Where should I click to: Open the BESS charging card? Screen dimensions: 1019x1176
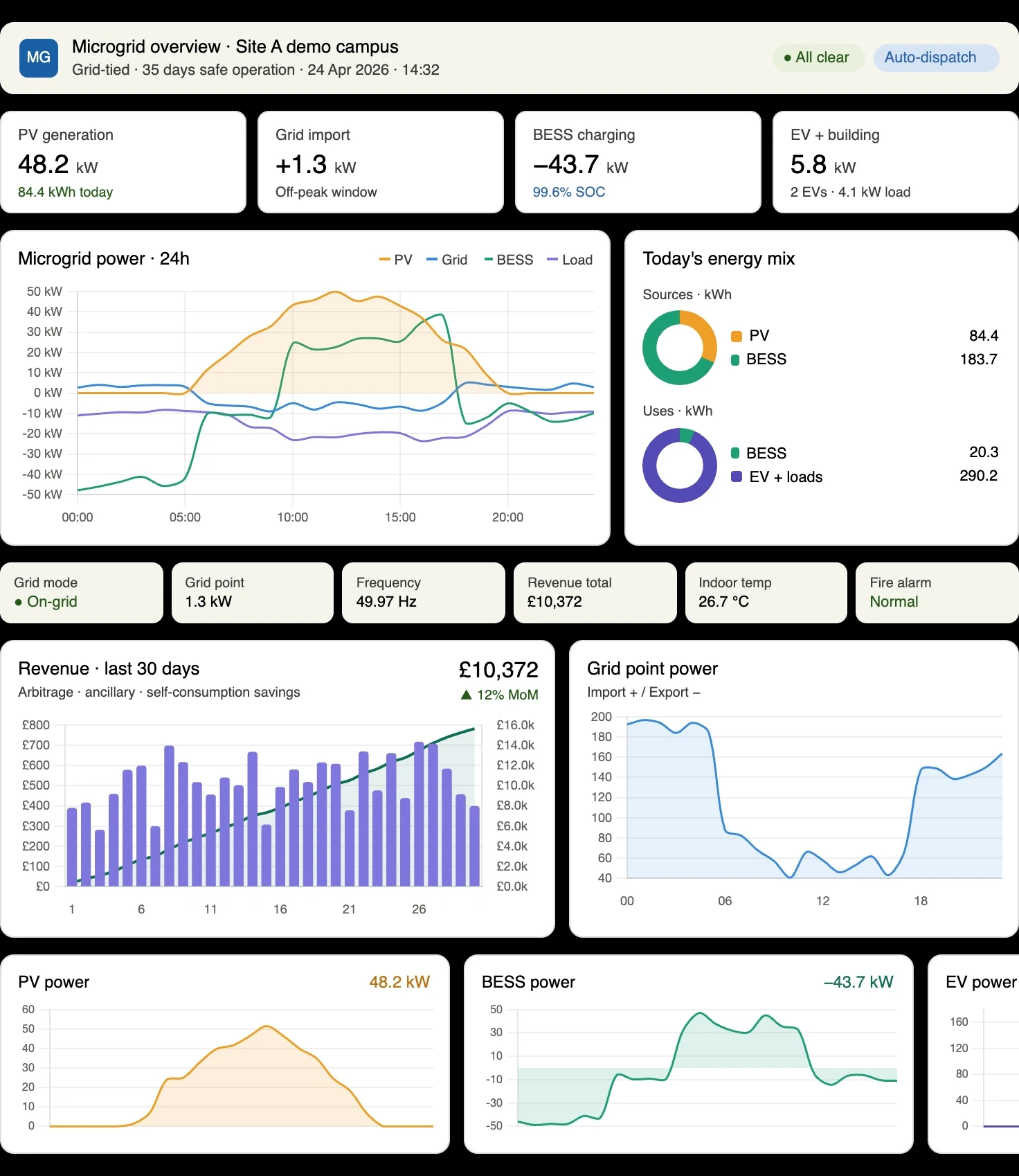point(638,162)
